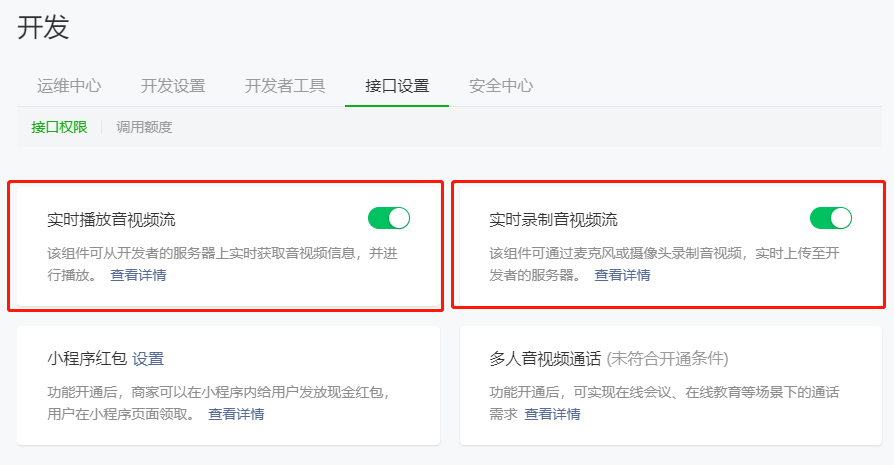
Task: Select the 接口权限 sub-tab
Action: tap(59, 127)
